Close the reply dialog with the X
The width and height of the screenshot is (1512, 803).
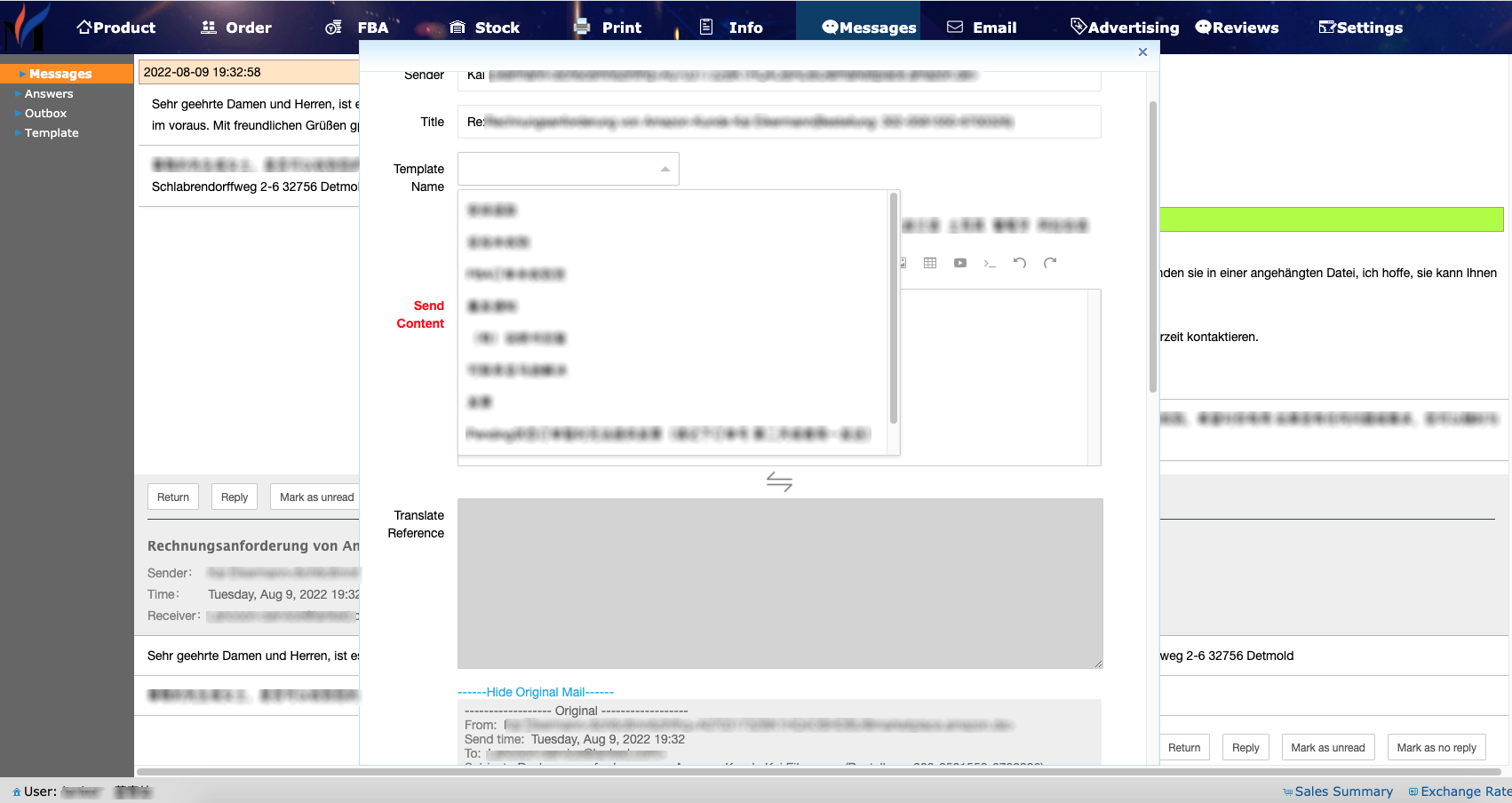tap(1142, 52)
